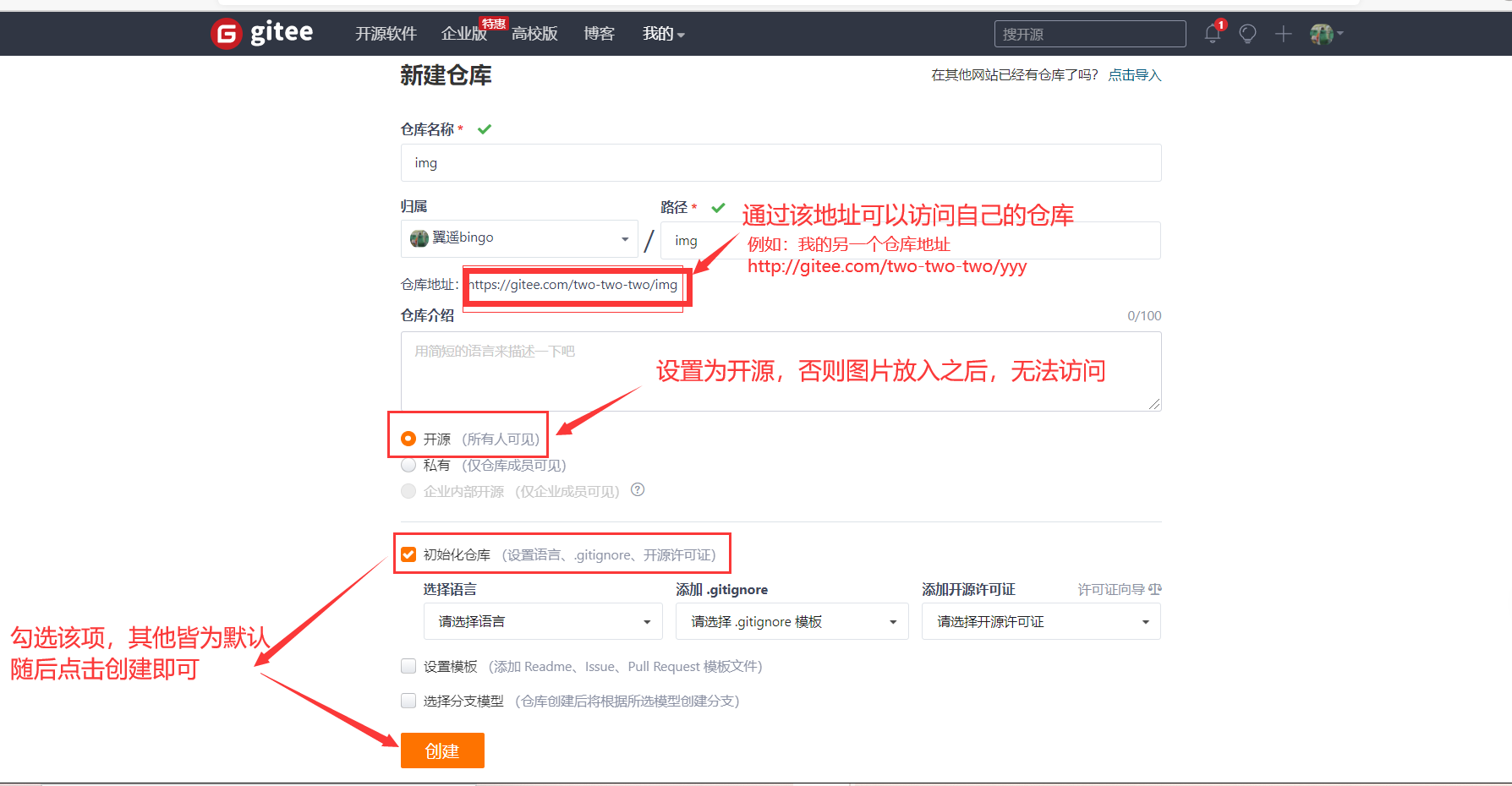This screenshot has height=786, width=1512.
Task: Expand the 请选择 .gitignore 模板 dropdown
Action: pos(791,621)
